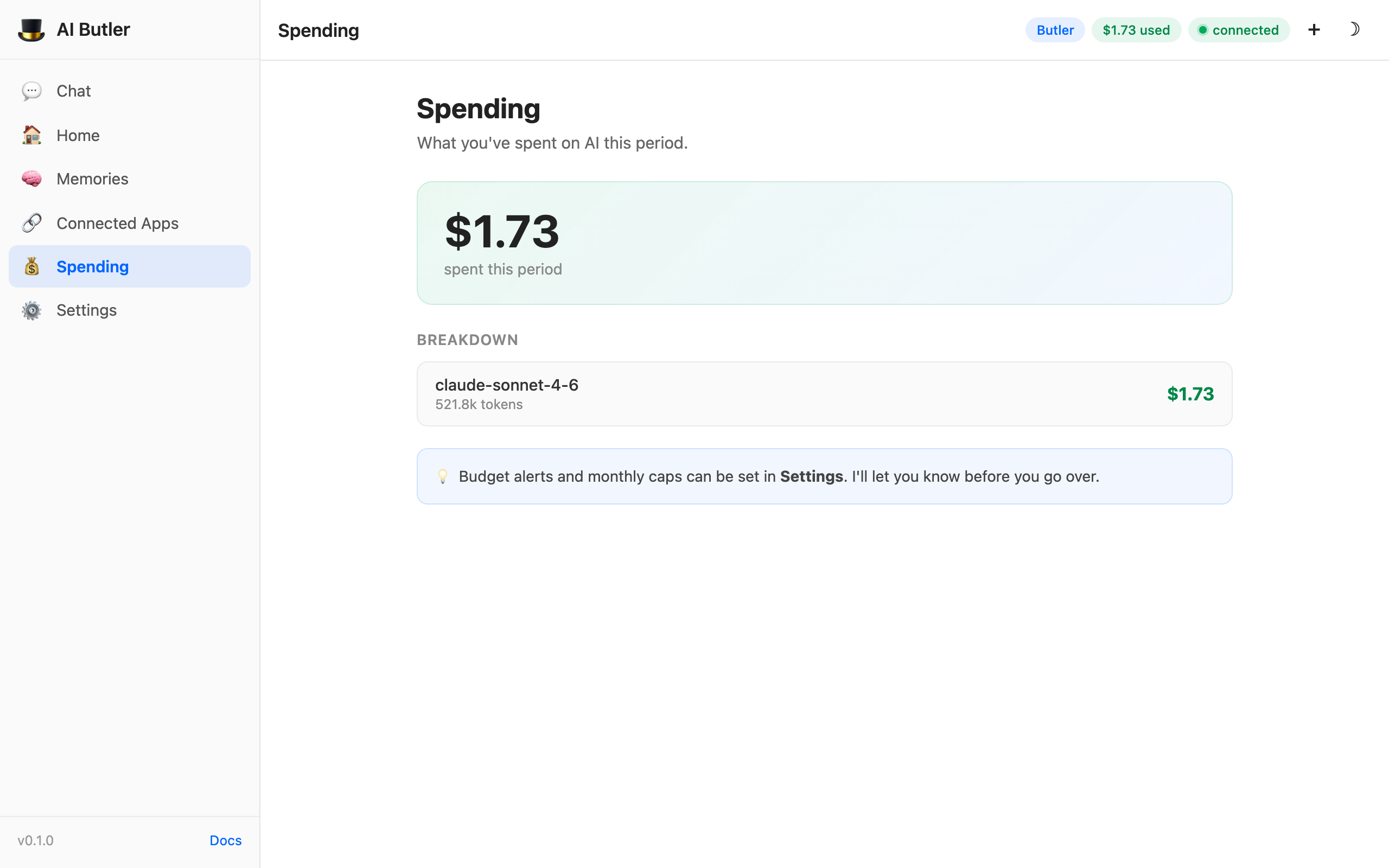Image resolution: width=1389 pixels, height=868 pixels.
Task: Click the Butler badge in the header
Action: coord(1054,30)
